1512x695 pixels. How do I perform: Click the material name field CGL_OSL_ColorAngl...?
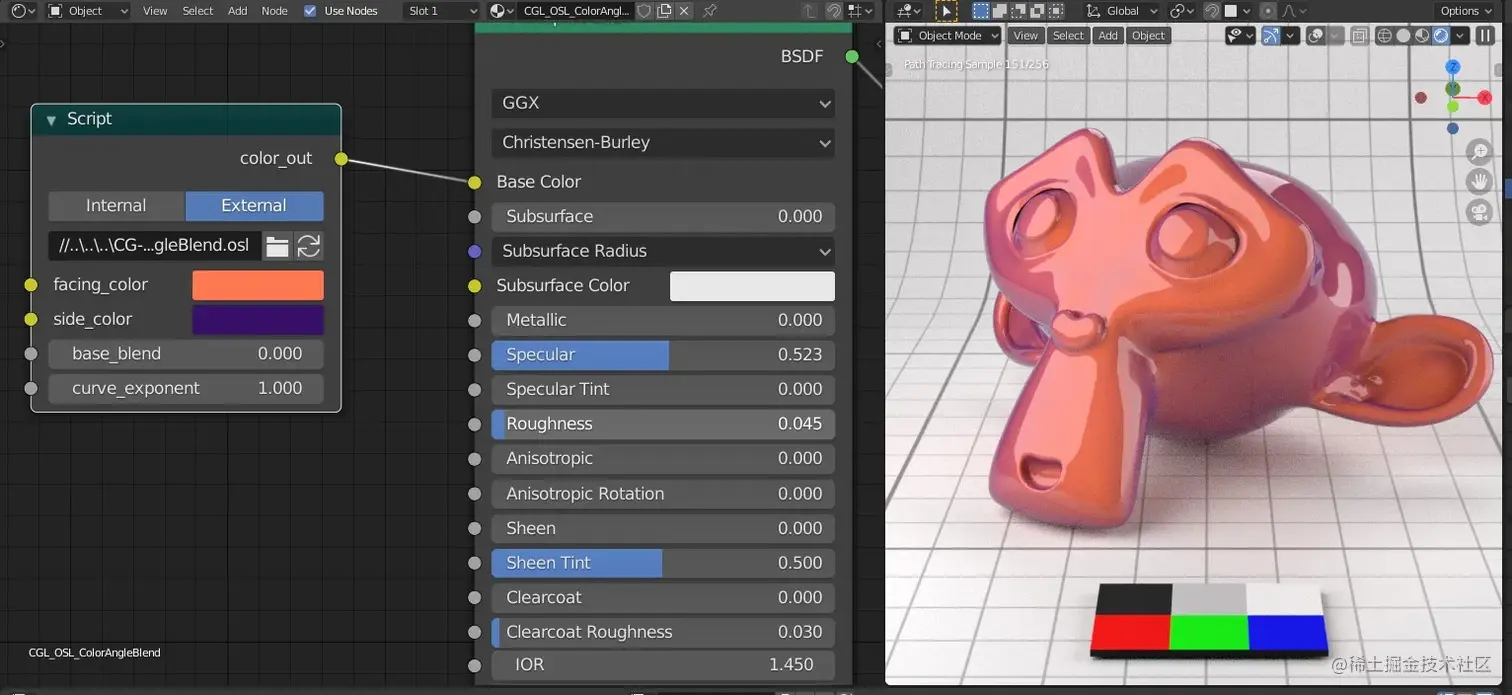tap(575, 11)
